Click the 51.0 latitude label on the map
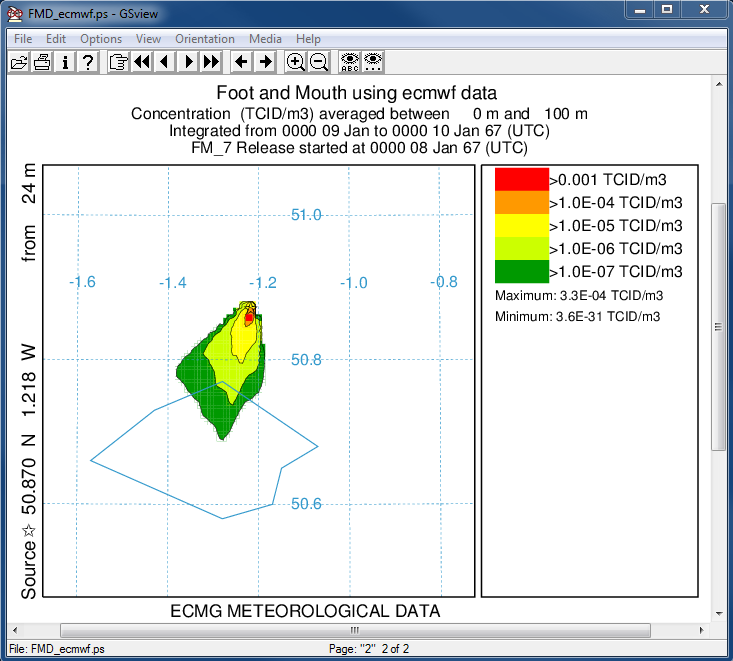The image size is (733, 661). 306,215
